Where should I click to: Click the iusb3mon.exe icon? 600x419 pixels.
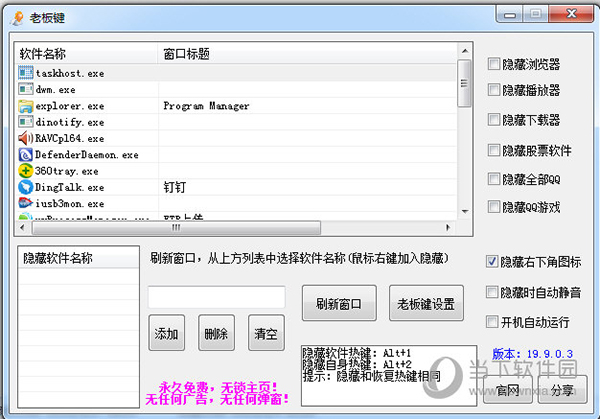pyautogui.click(x=26, y=203)
